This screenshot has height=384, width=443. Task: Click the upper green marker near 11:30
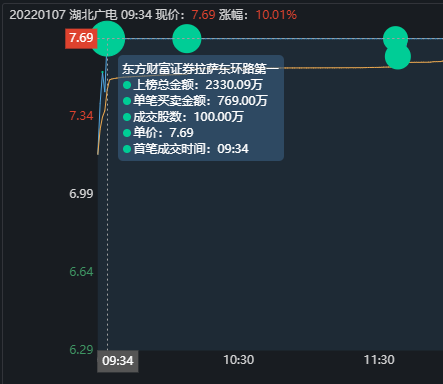click(395, 38)
